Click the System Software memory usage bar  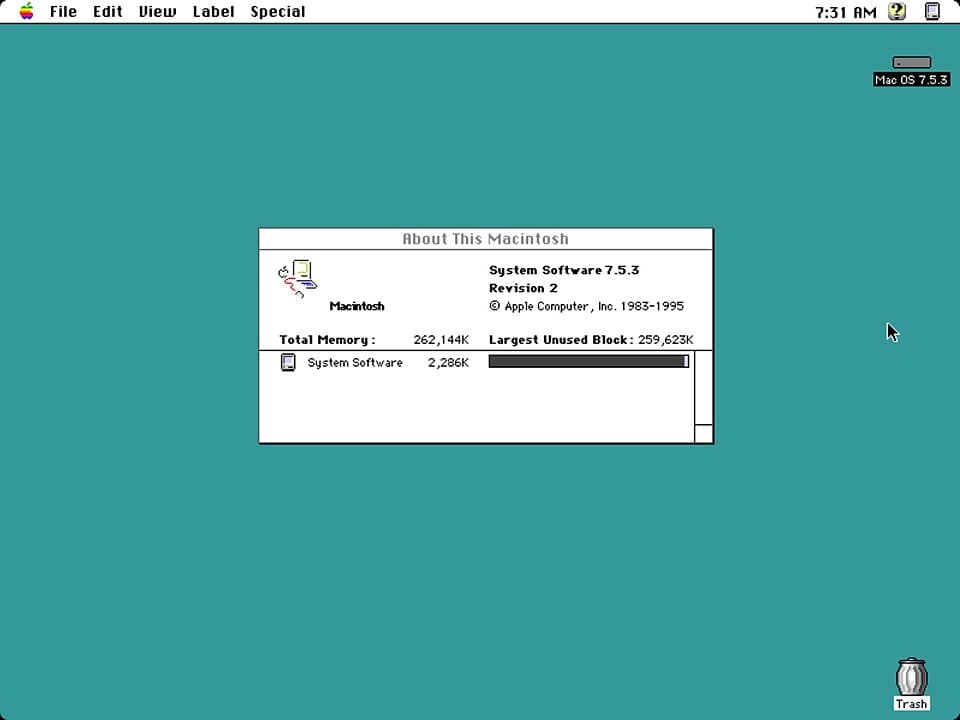point(588,362)
